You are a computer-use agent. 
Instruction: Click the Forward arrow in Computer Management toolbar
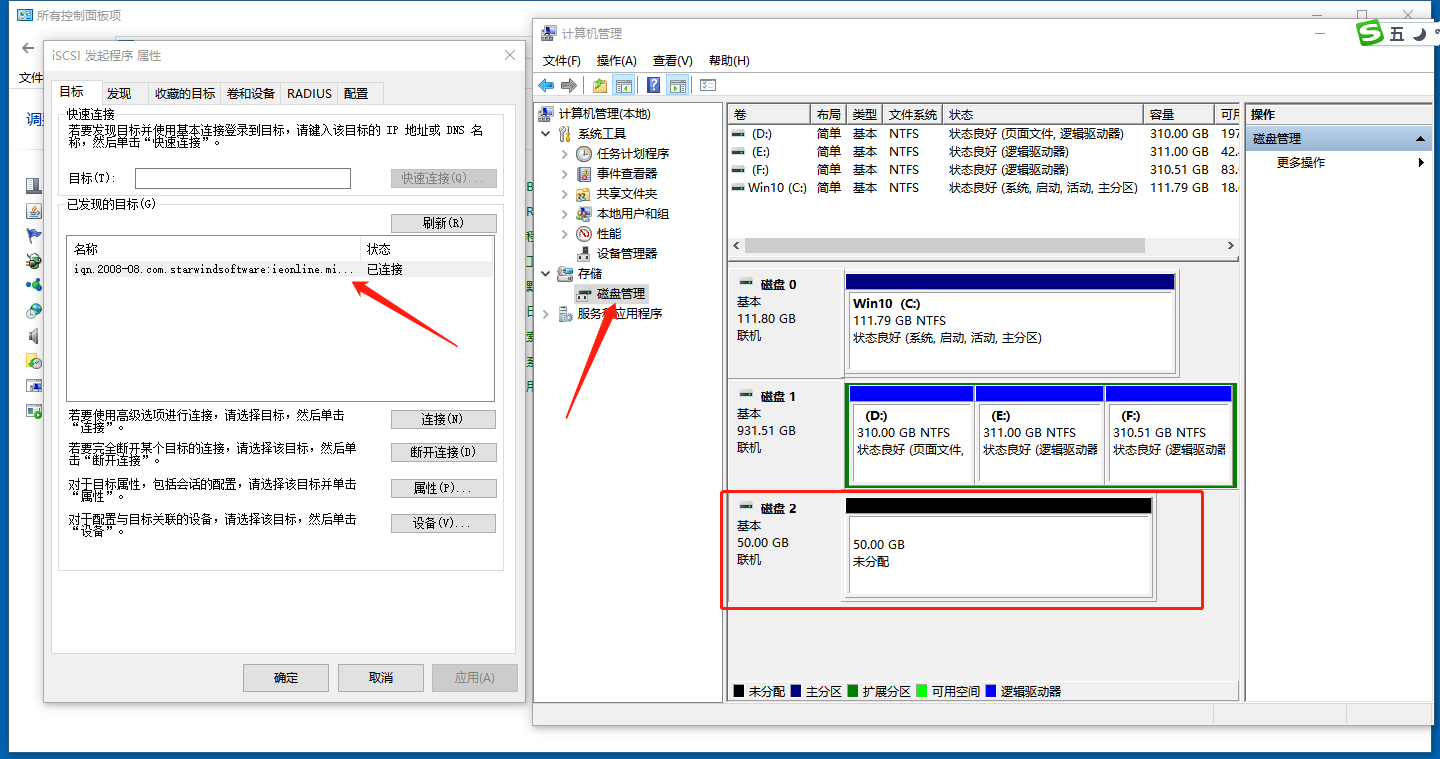click(x=569, y=85)
